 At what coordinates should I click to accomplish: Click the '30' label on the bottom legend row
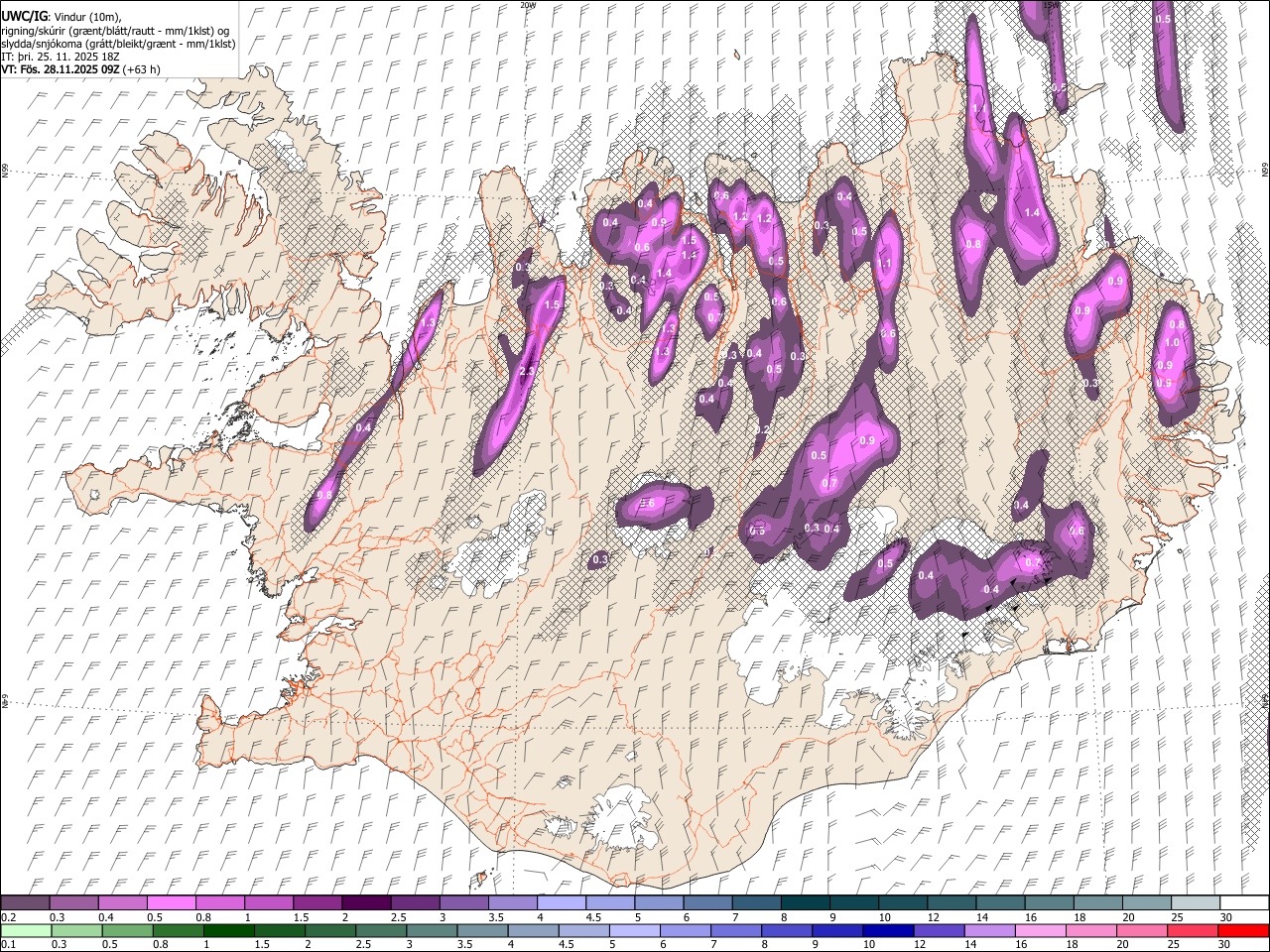coord(1225,945)
